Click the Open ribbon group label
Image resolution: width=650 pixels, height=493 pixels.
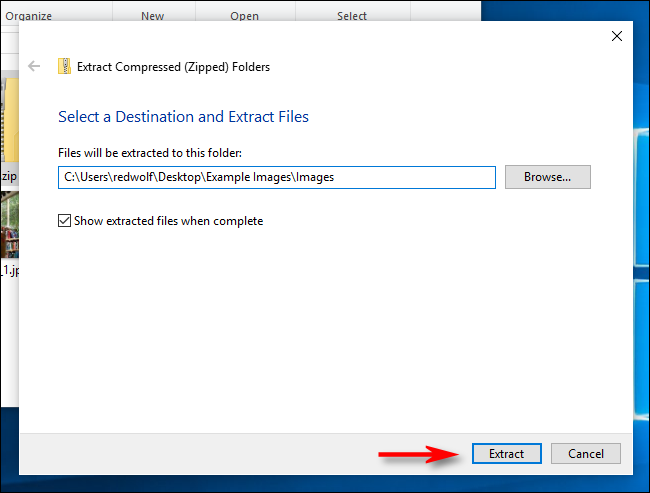[x=244, y=16]
